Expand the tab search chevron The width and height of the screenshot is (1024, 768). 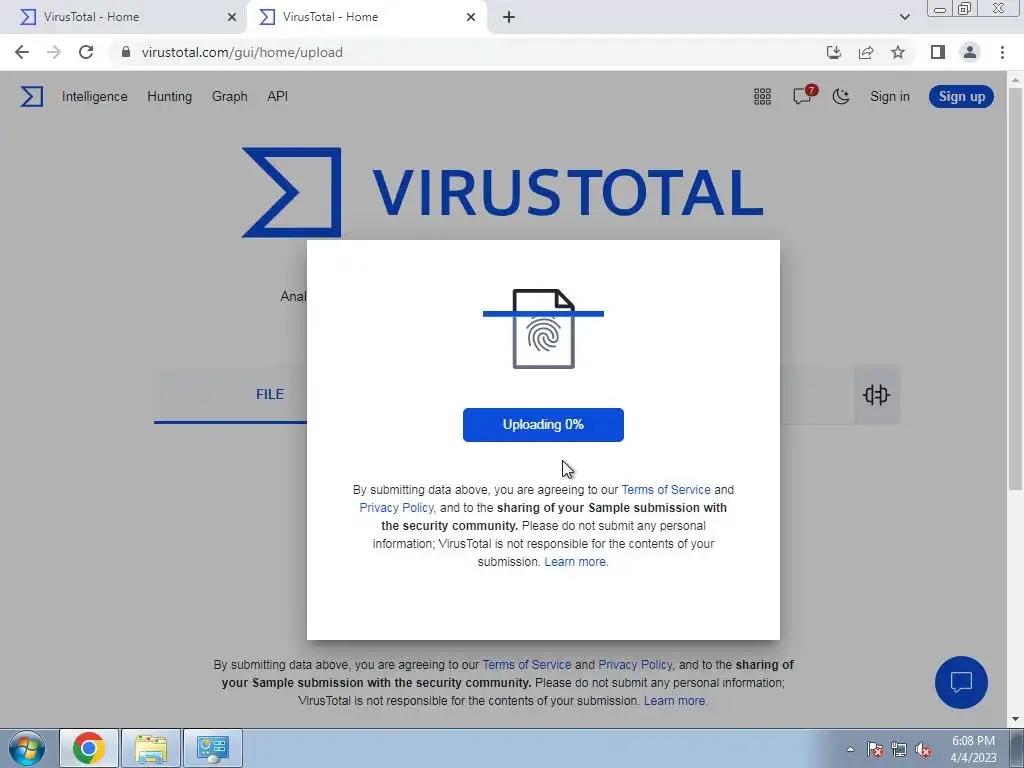tap(904, 18)
